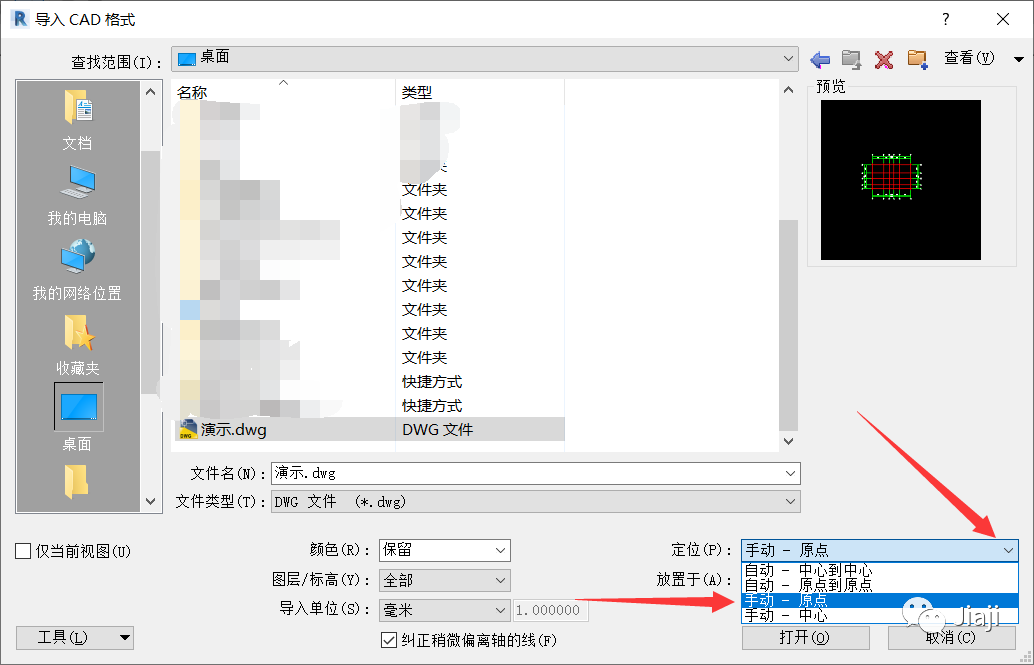Open 文档 in the places sidebar
The height and width of the screenshot is (665, 1034).
pos(78,119)
